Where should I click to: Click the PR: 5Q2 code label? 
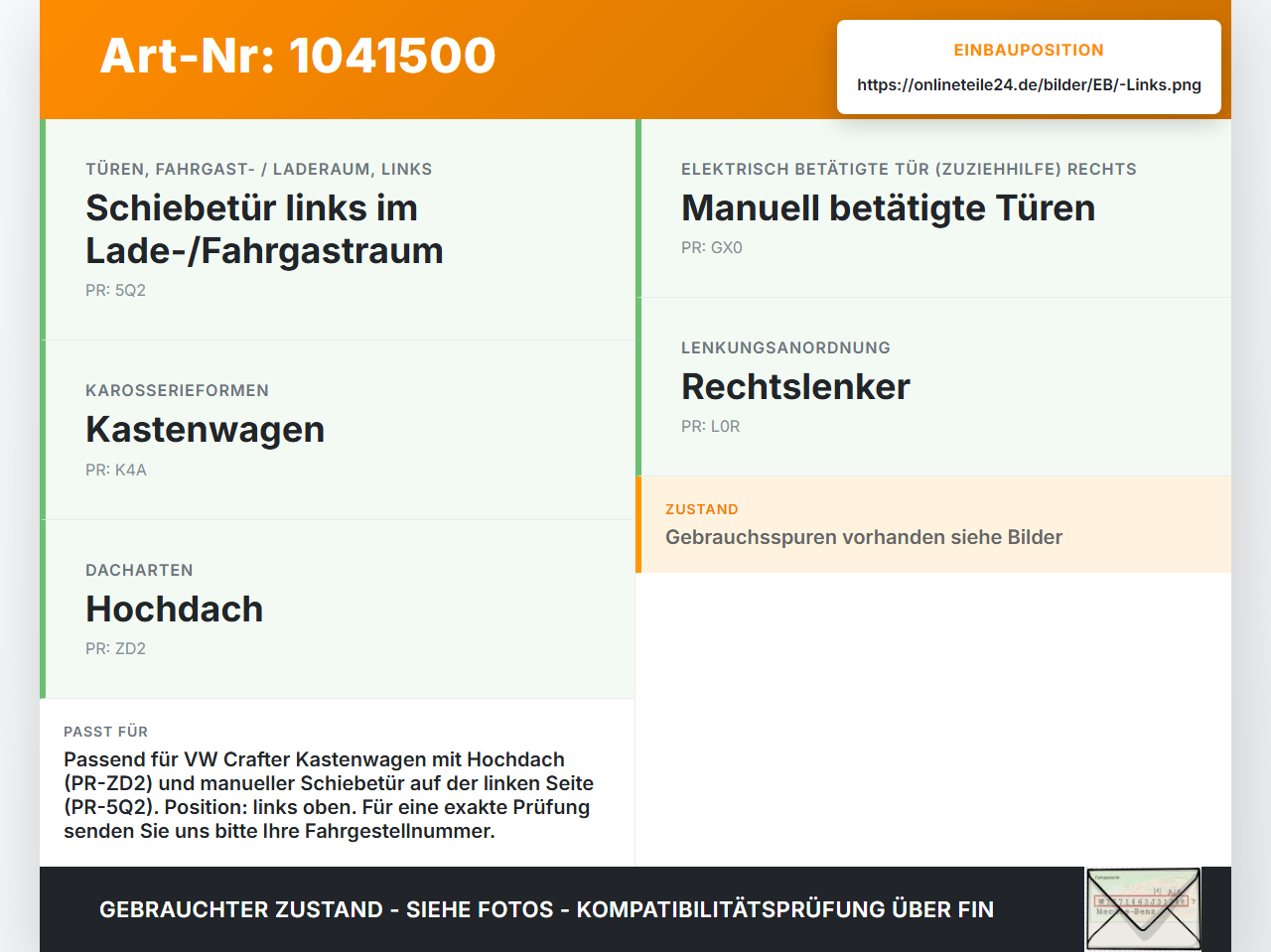(x=115, y=290)
